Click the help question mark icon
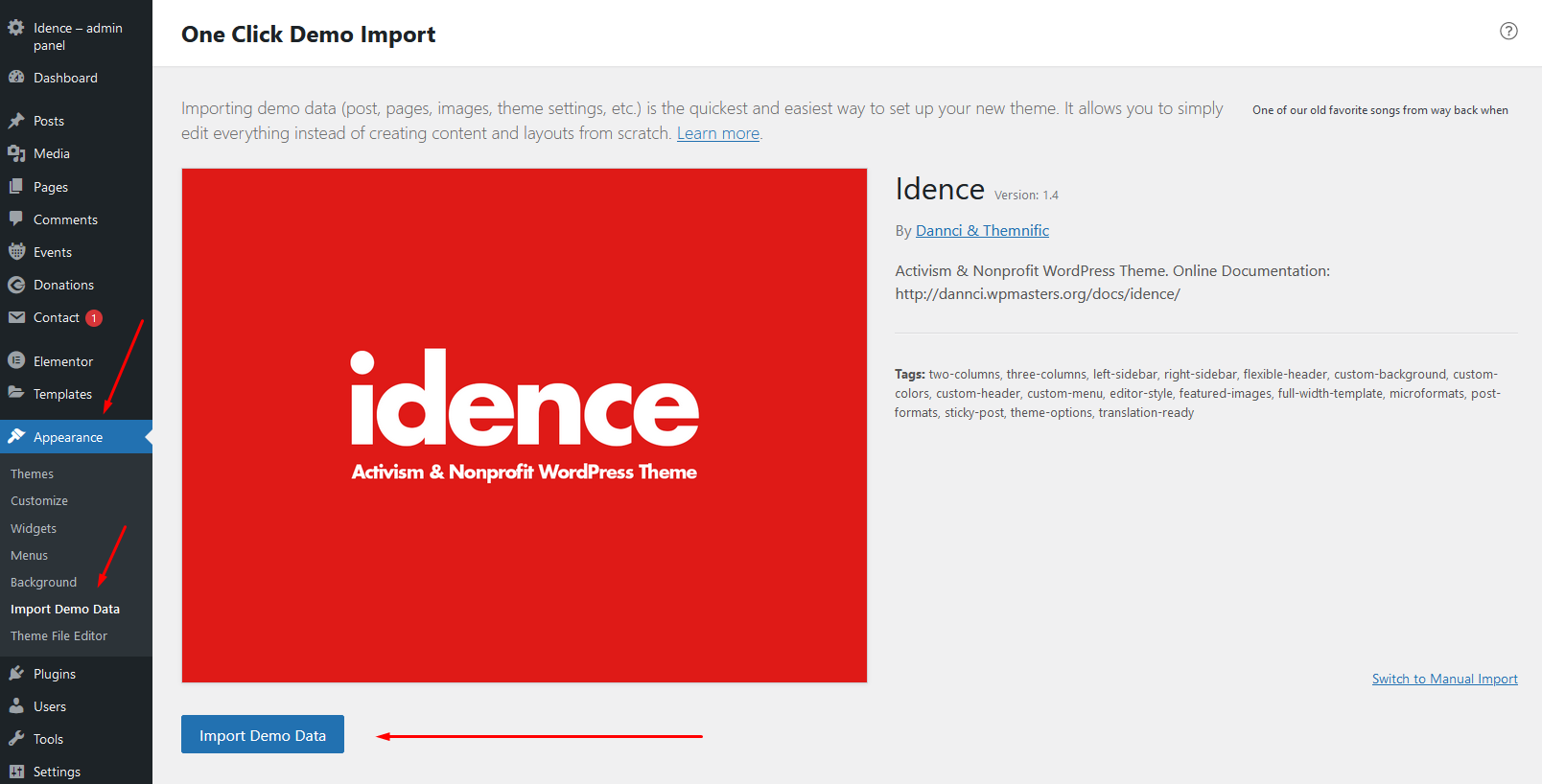The height and width of the screenshot is (784, 1542). (x=1508, y=31)
